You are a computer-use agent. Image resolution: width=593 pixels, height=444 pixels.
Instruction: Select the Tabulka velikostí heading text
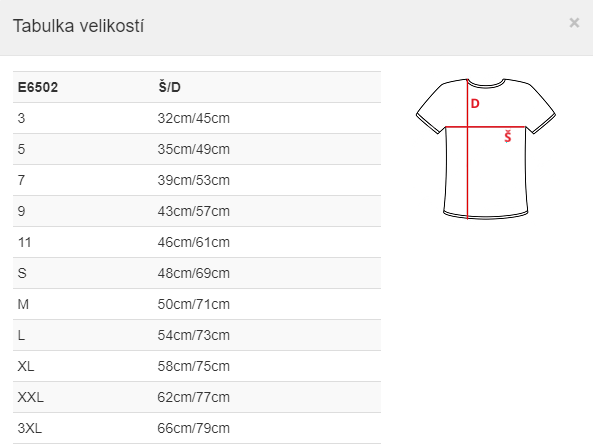(78, 26)
